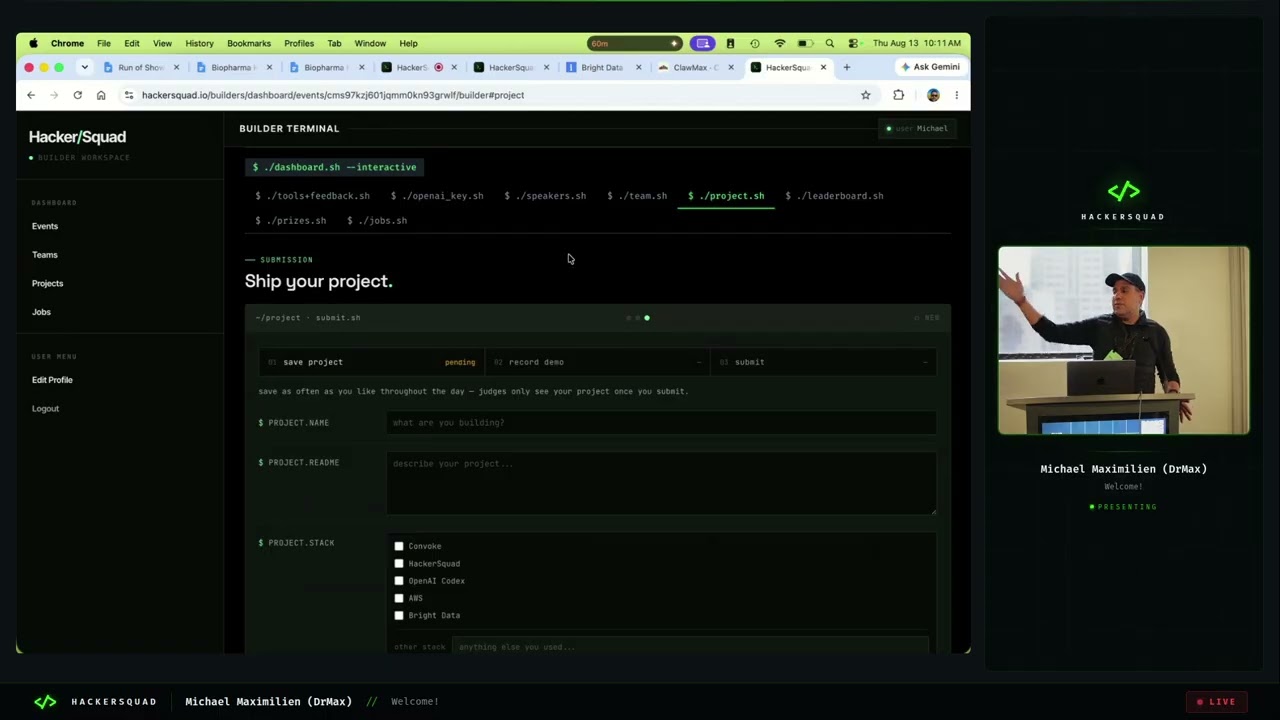Image resolution: width=1280 pixels, height=720 pixels.
Task: Open a new tab with the plus icon
Action: [846, 67]
